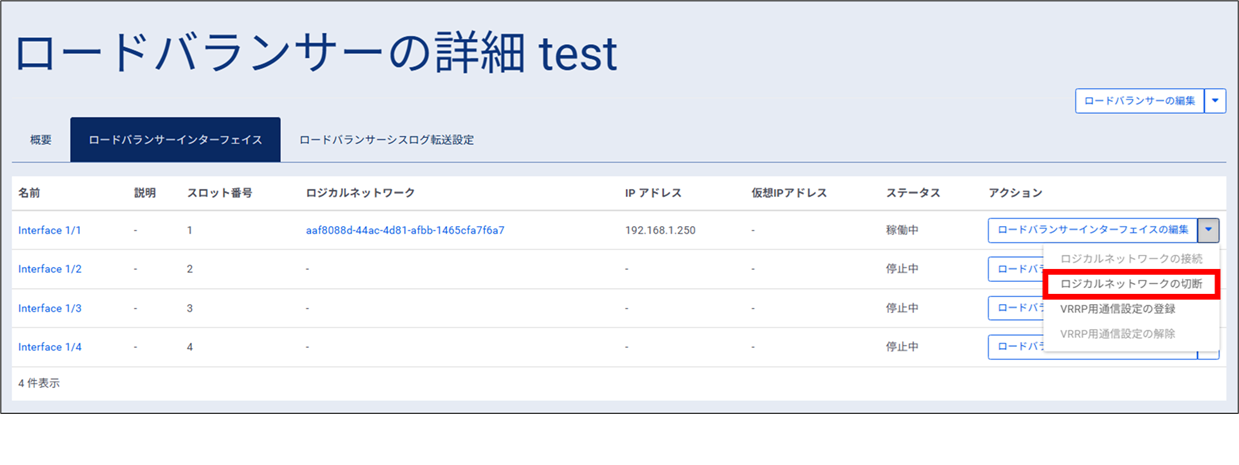
Task: Go to Interface 1/4 details link
Action: (50, 347)
